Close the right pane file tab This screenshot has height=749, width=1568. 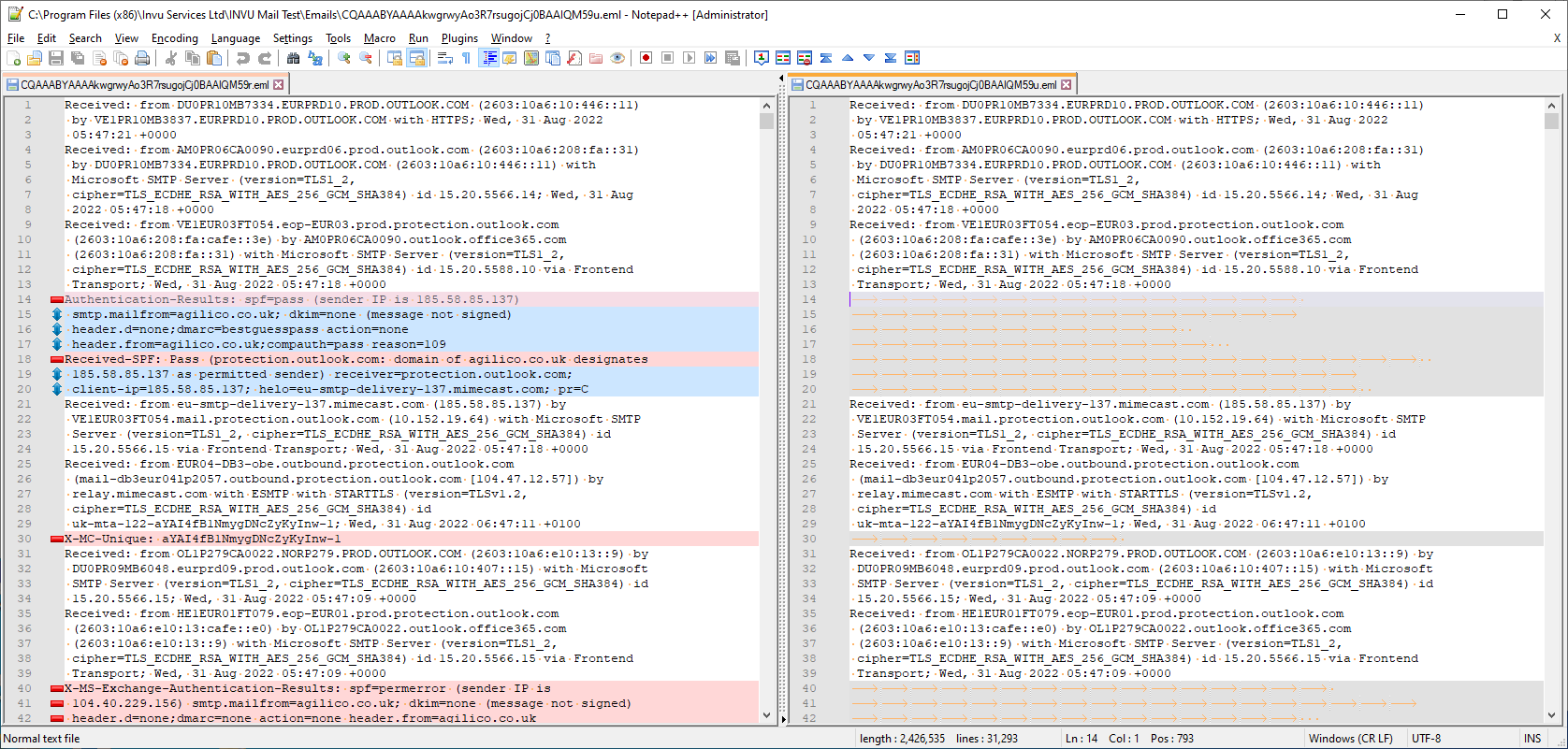click(x=1067, y=84)
